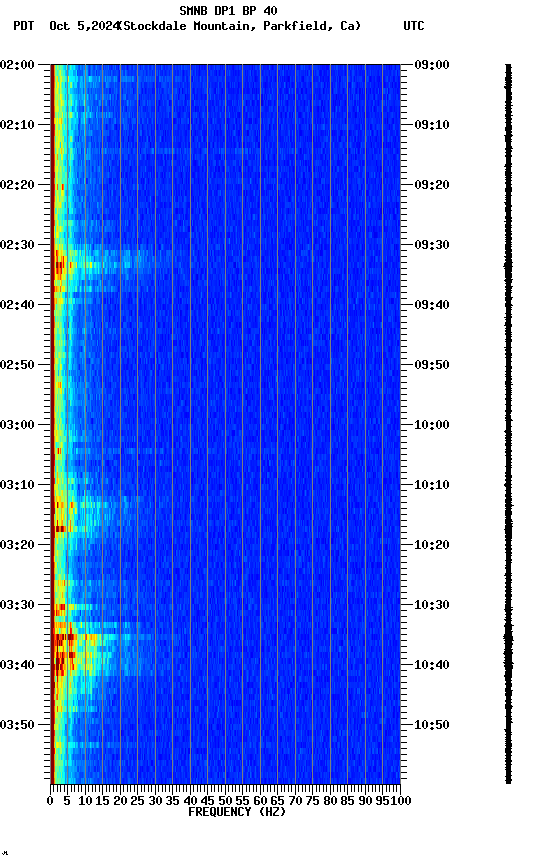
Task: Click the 30 Hz axis label
Action: pyautogui.click(x=155, y=801)
